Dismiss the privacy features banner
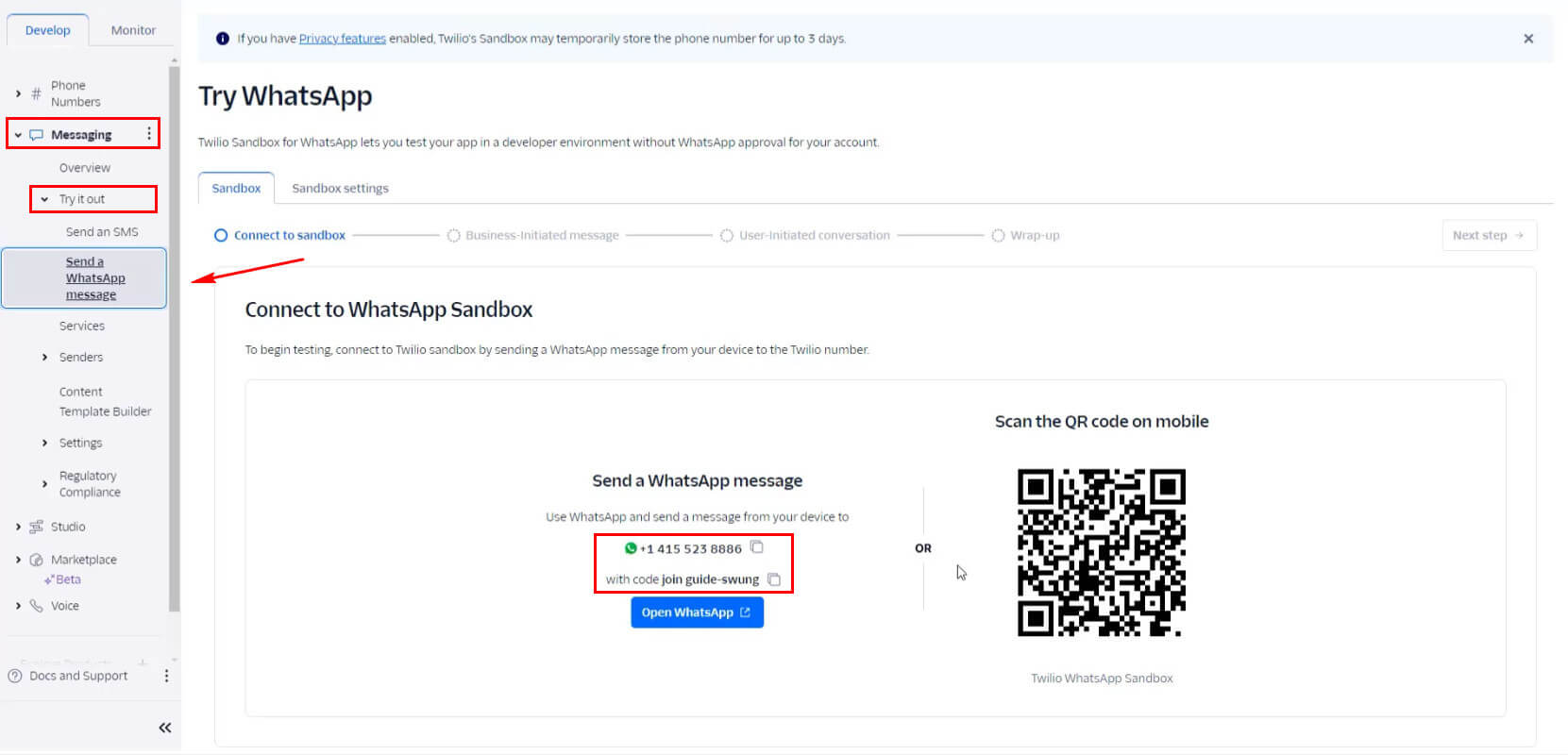The image size is (1568, 755). pyautogui.click(x=1528, y=39)
